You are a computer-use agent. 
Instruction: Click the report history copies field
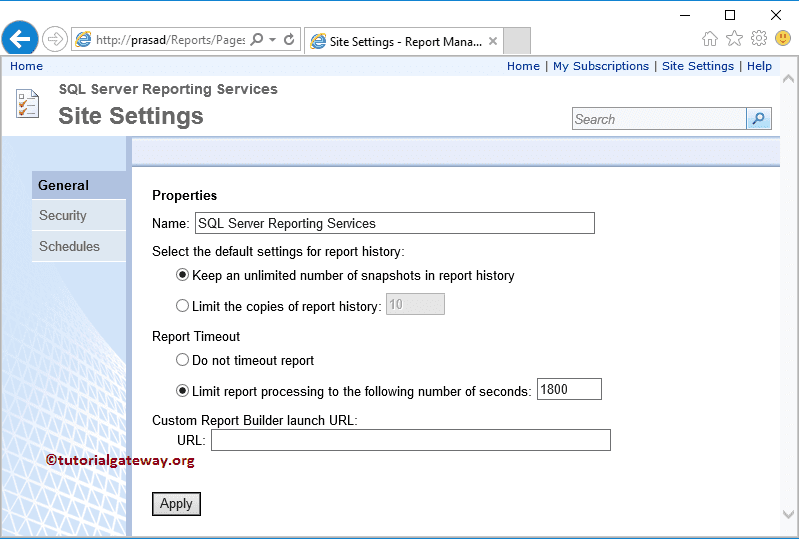[415, 304]
